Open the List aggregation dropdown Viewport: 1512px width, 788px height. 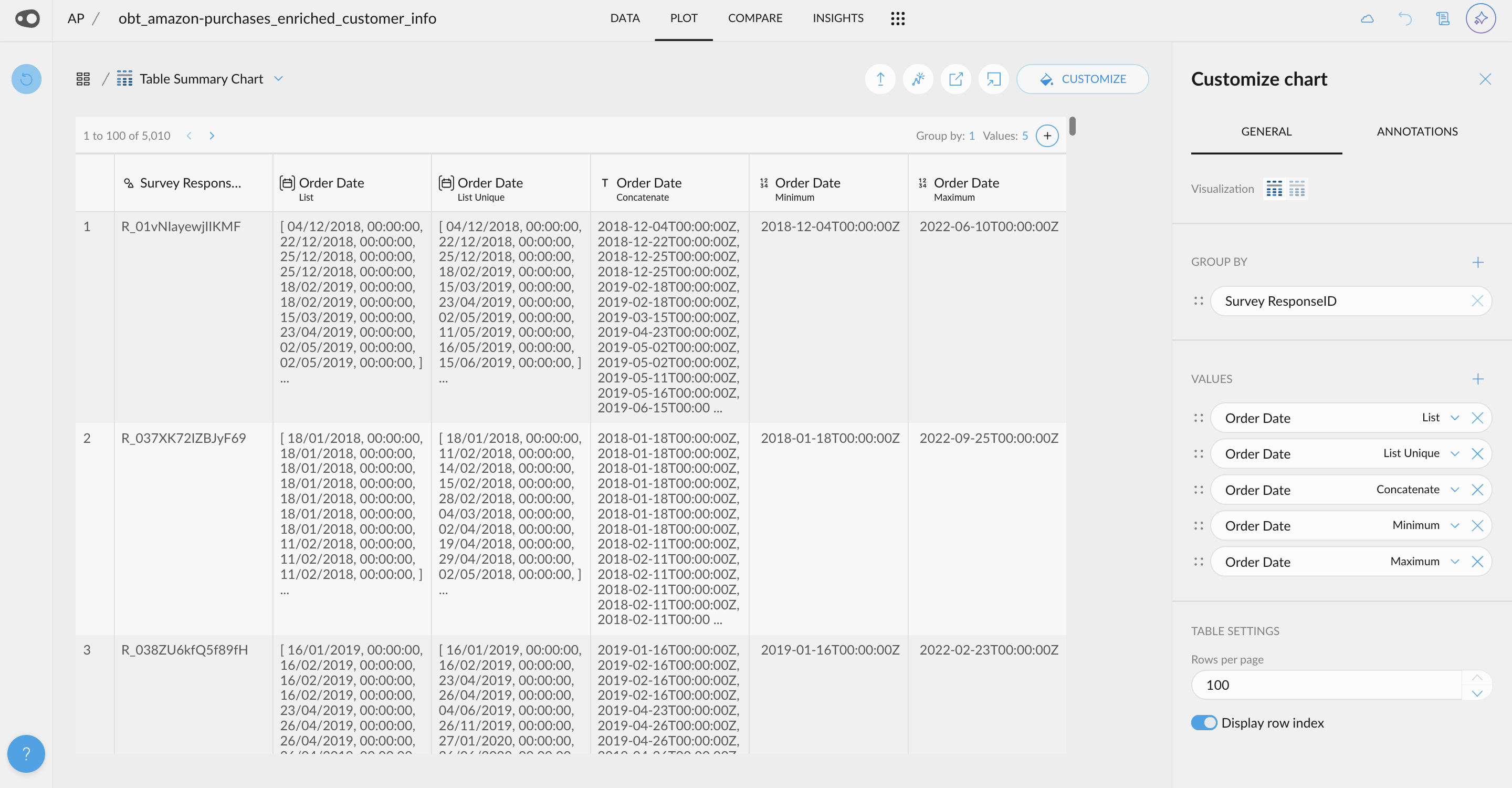click(x=1454, y=418)
